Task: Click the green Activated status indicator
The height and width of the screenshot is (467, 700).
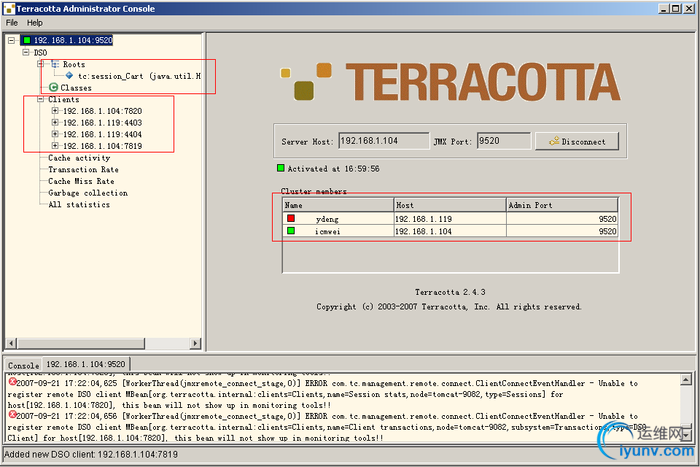Action: [281, 168]
